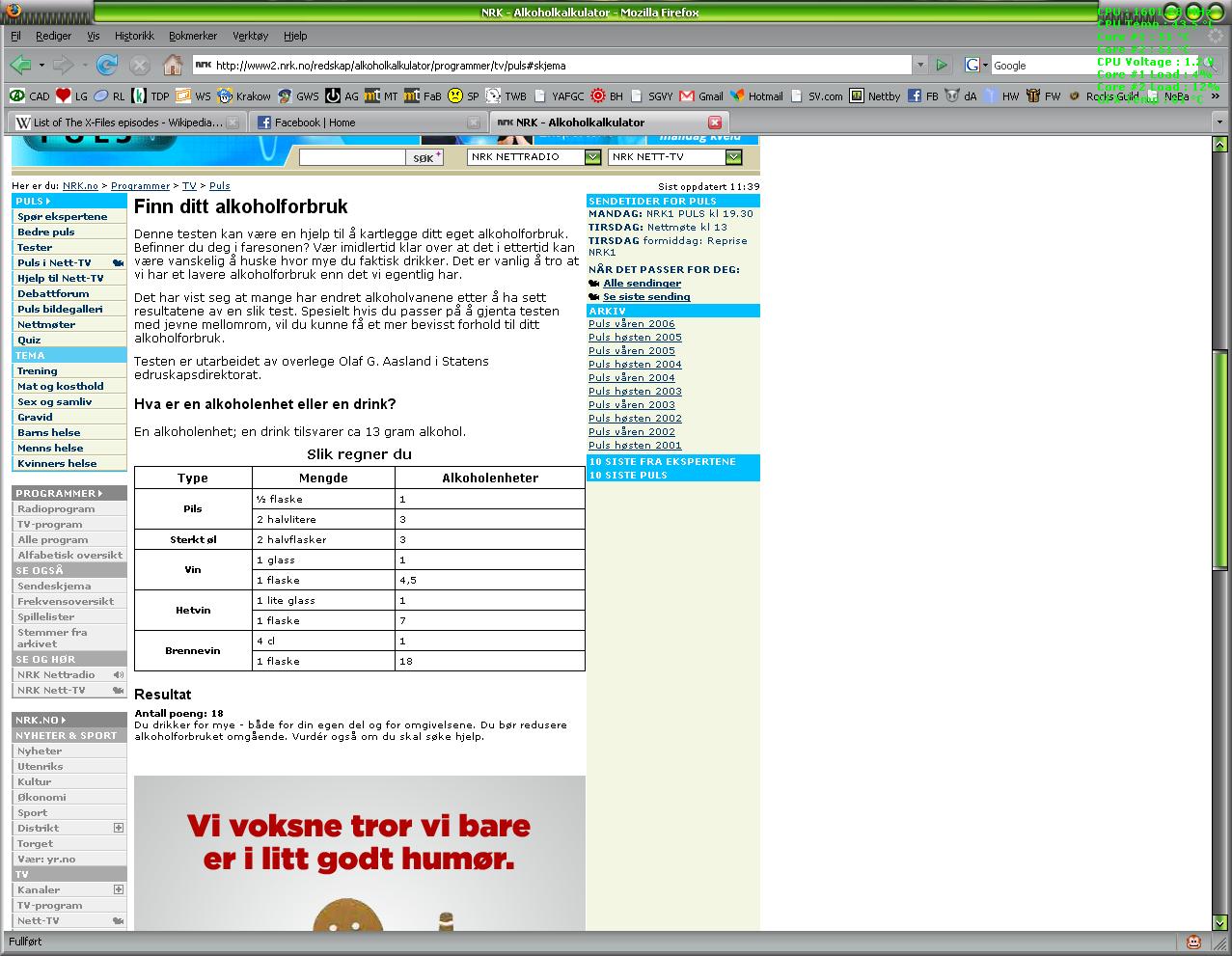Open the Mat og kosthold sidebar link
1232x956 pixels.
[61, 386]
